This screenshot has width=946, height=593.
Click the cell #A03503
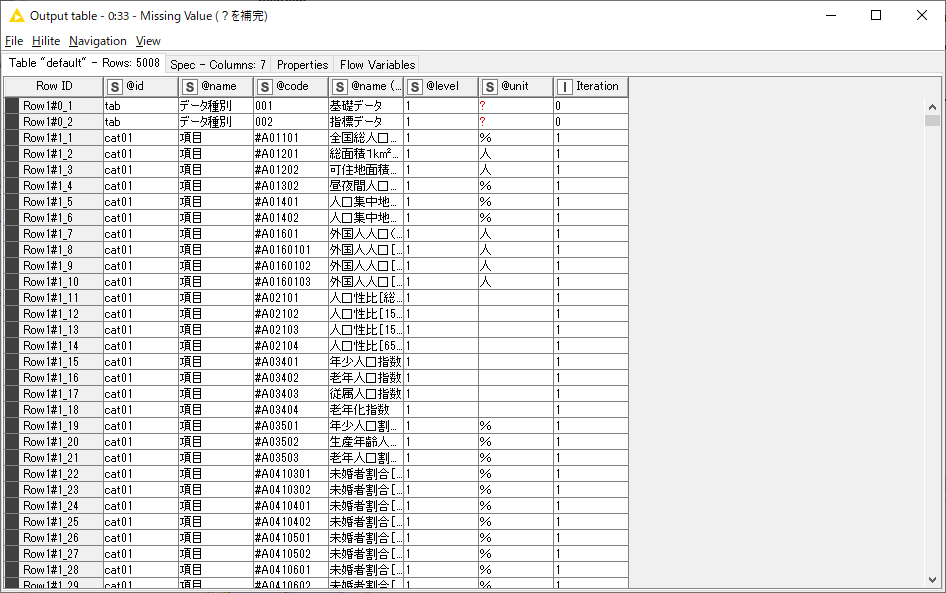(x=291, y=458)
